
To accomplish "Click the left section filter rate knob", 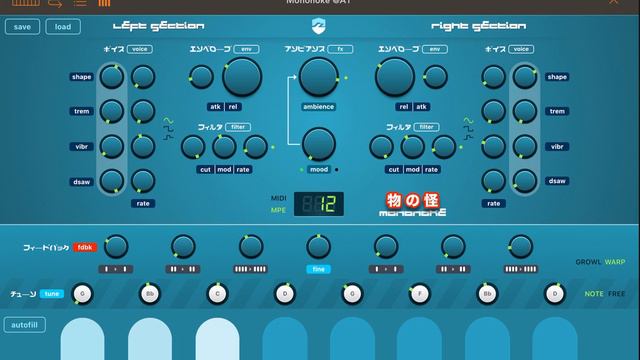I will [256, 147].
